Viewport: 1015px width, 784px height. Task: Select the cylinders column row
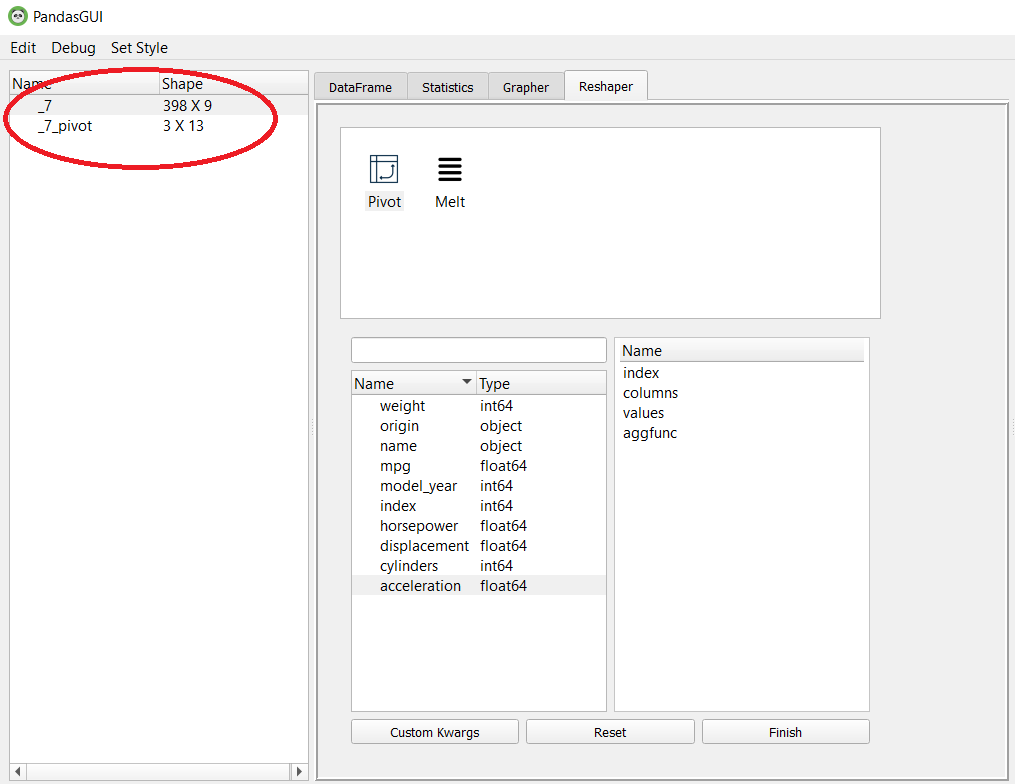pos(478,566)
